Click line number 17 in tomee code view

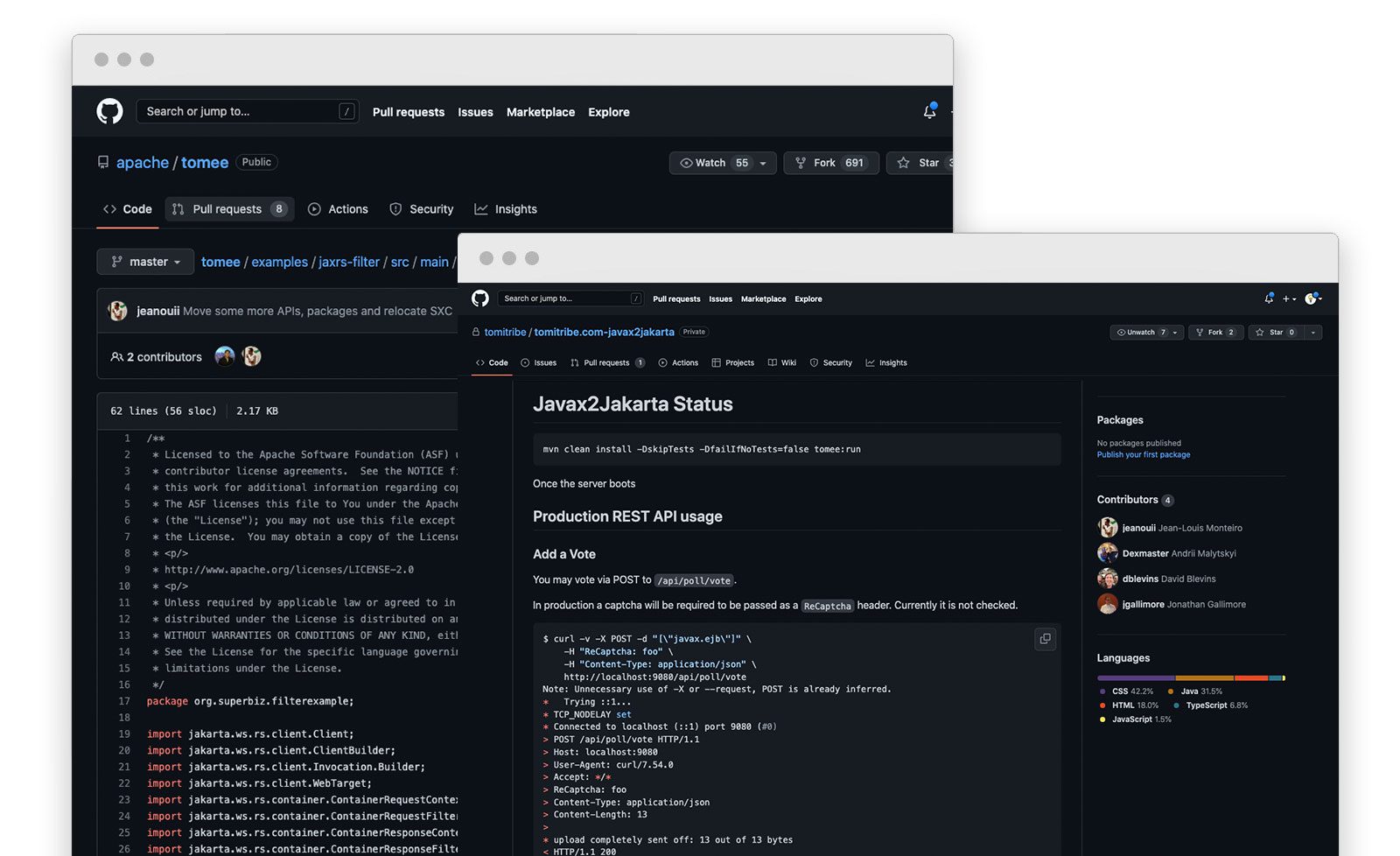[x=124, y=701]
